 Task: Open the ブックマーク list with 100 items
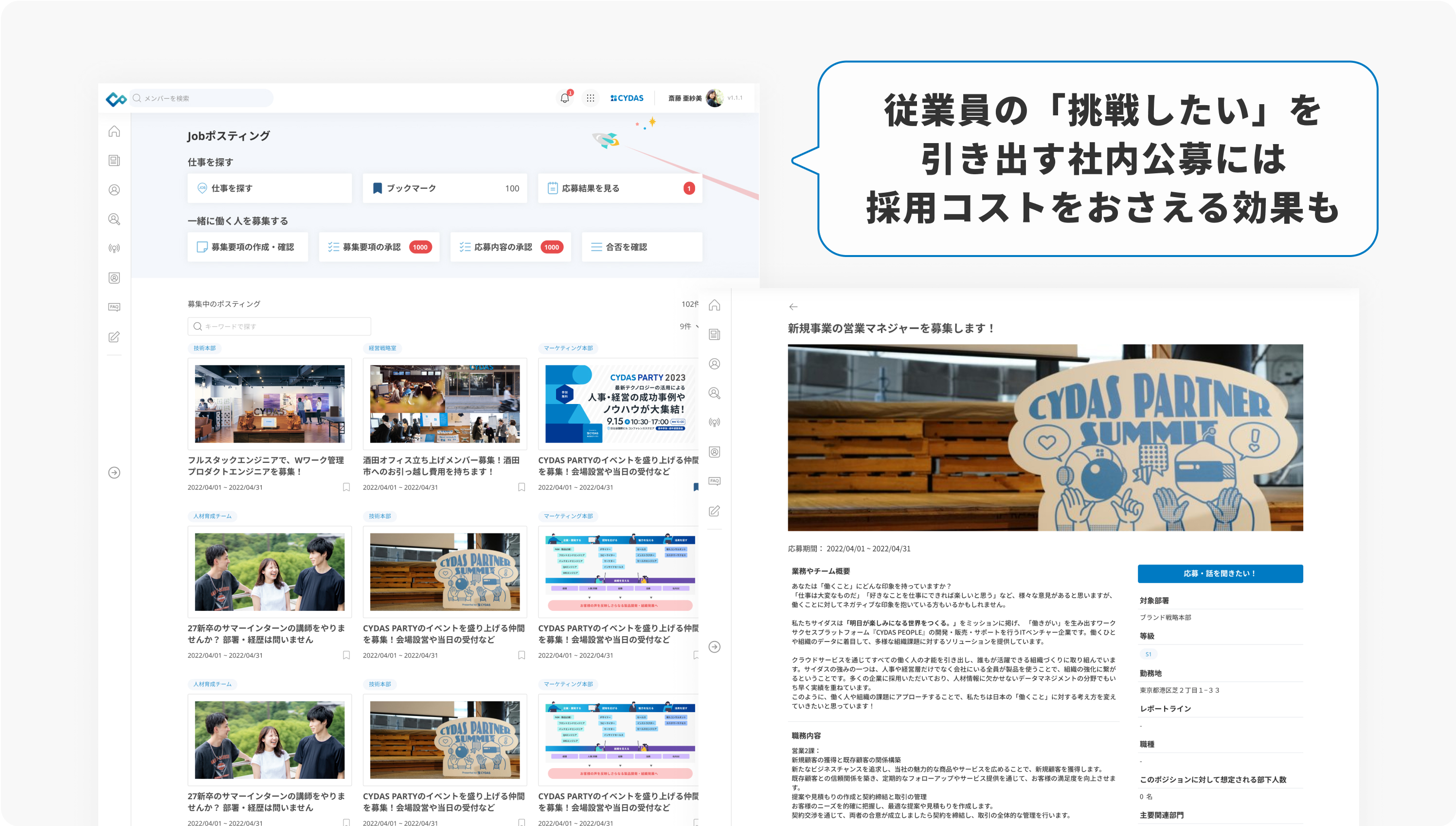pos(445,188)
